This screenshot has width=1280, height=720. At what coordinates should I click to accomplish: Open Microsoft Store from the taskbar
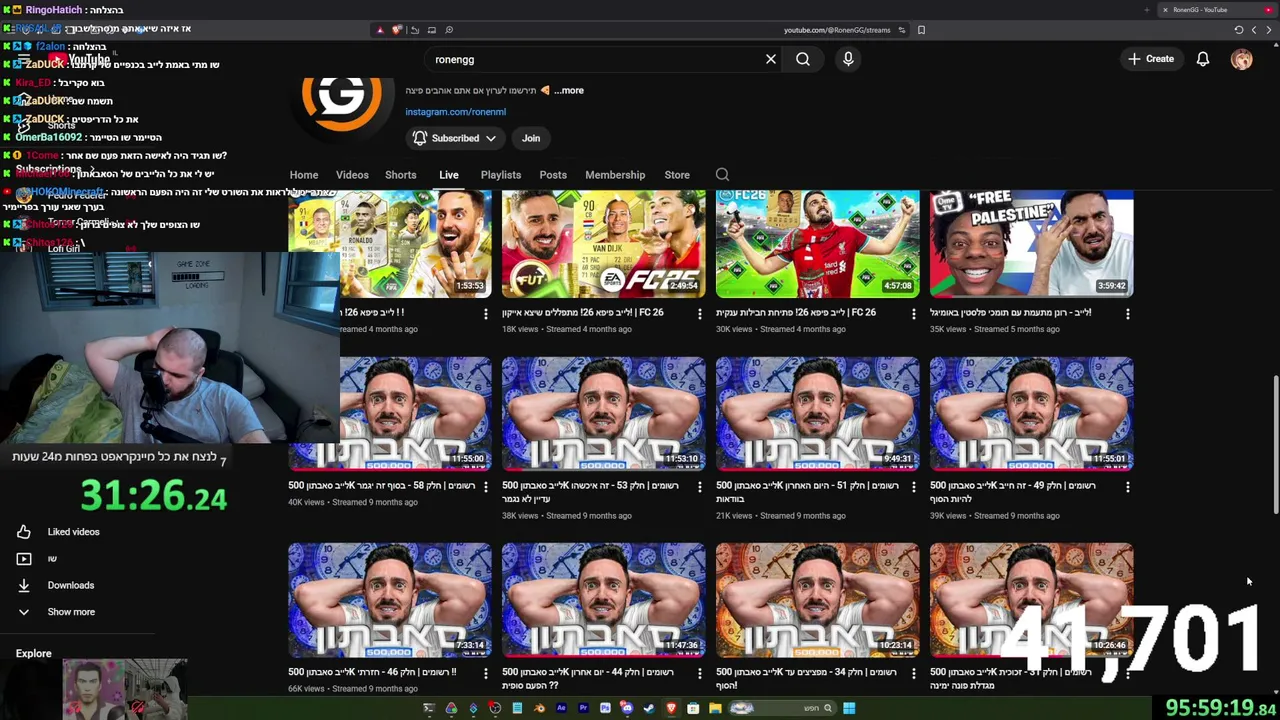[x=693, y=708]
